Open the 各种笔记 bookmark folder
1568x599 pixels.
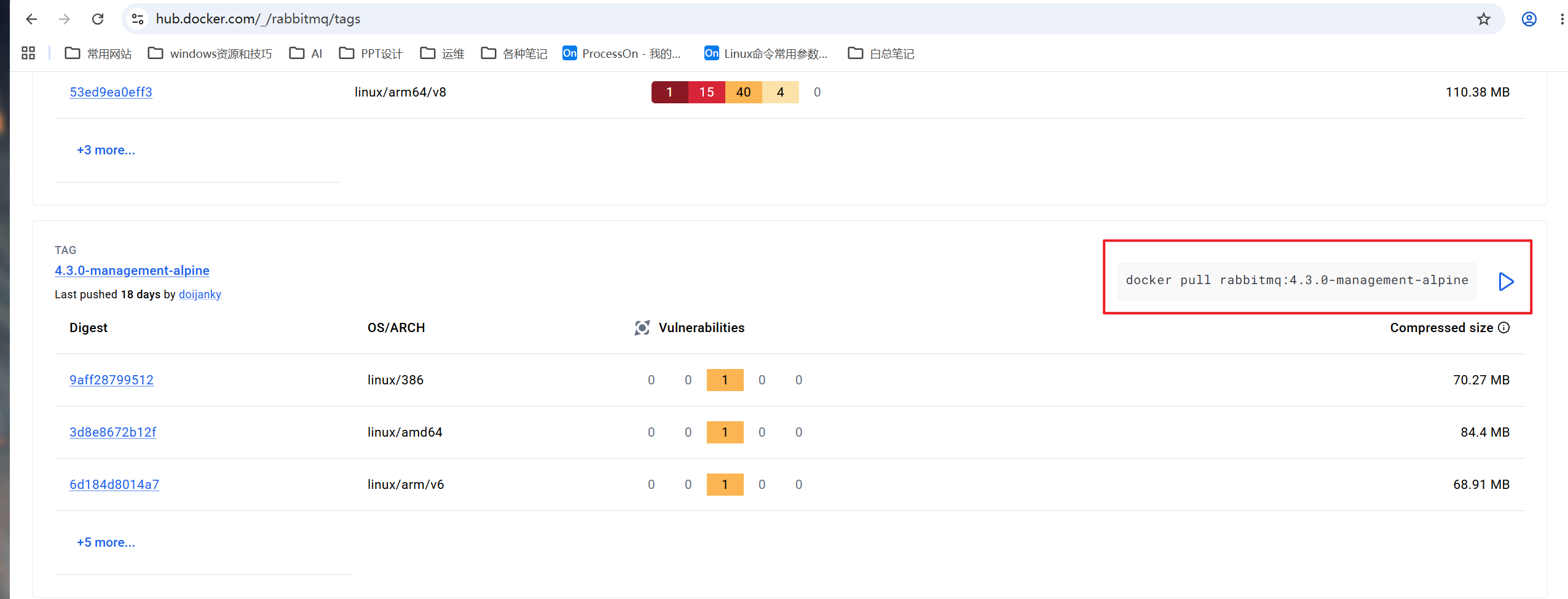click(x=514, y=54)
